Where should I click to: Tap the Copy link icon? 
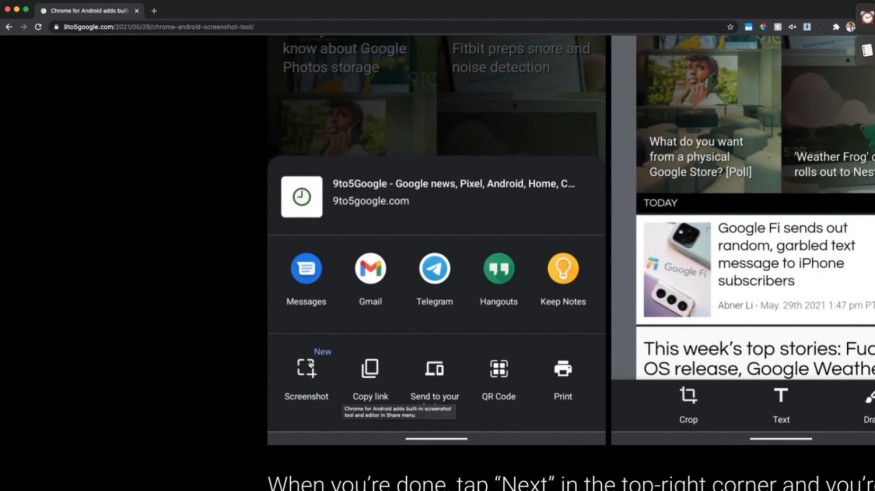(x=370, y=368)
